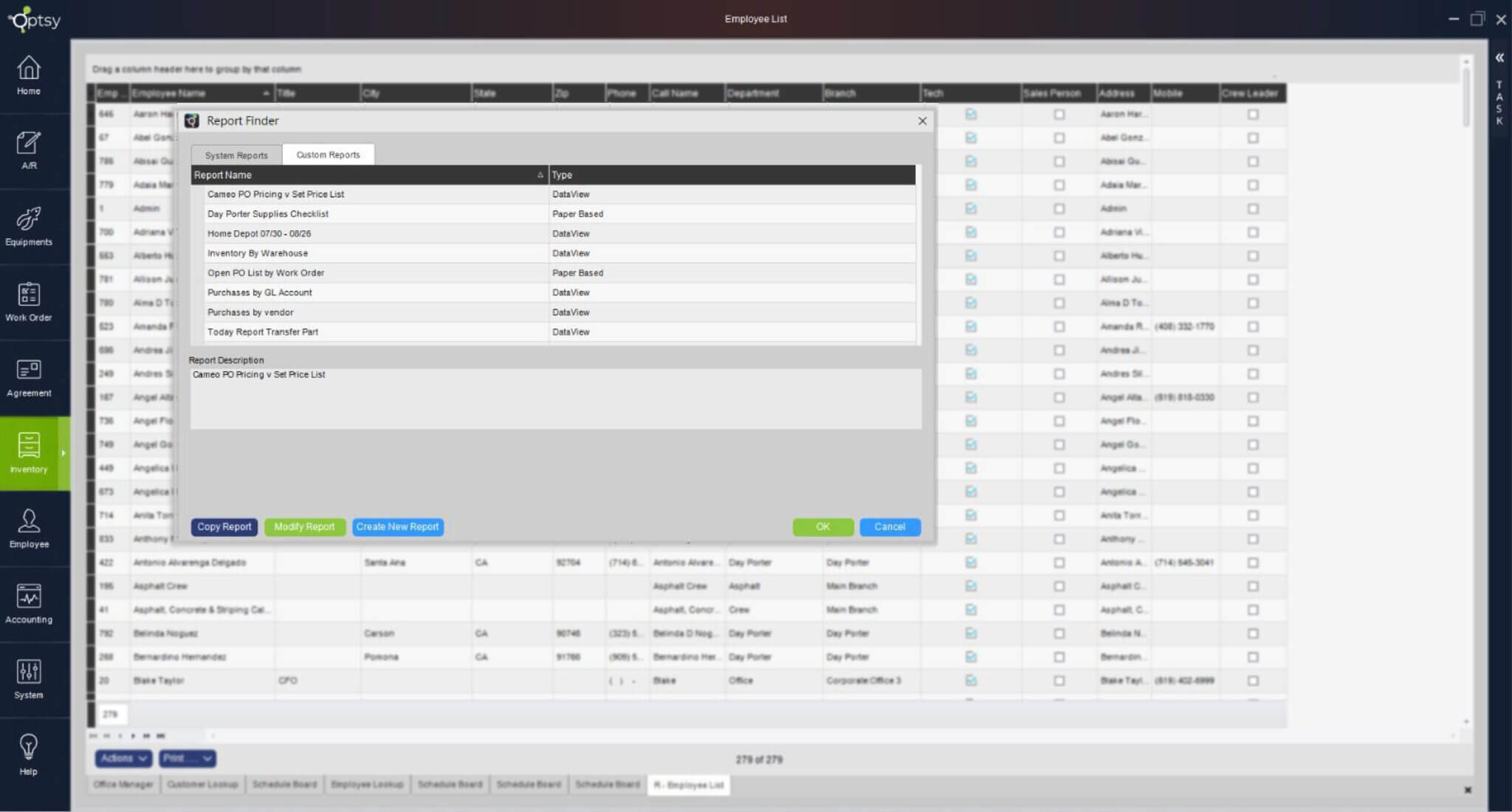1512x812 pixels.
Task: Toggle Sales Person checkbox for Blake Taylor
Action: 1059,681
